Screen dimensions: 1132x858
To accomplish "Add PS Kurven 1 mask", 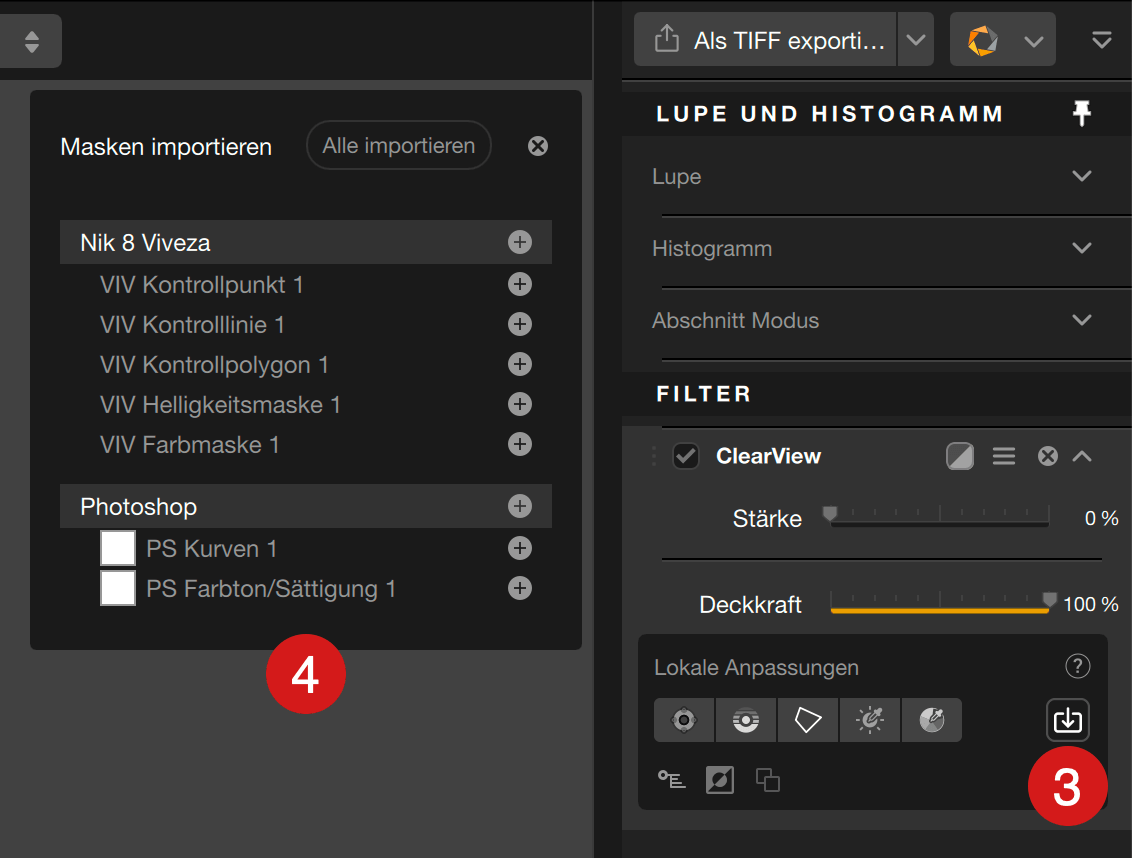I will (x=520, y=548).
